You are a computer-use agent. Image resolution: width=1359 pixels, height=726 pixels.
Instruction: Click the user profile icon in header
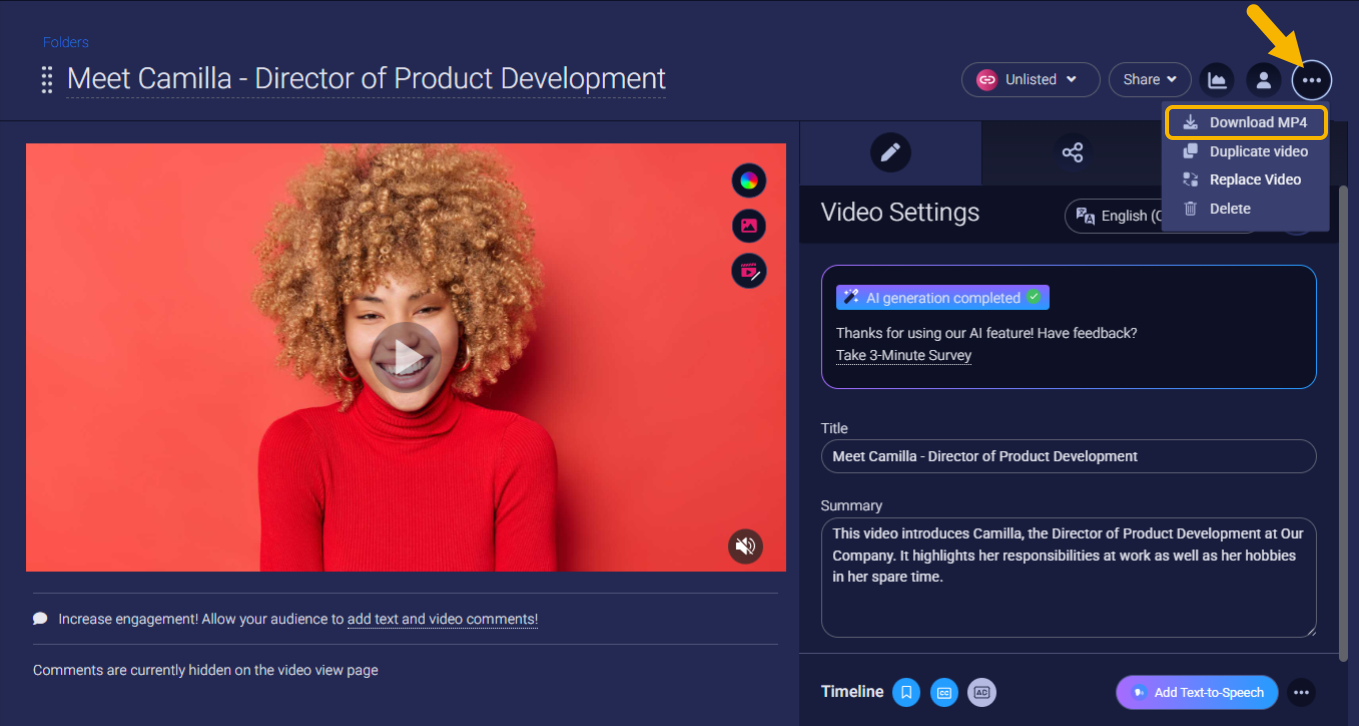tap(1264, 80)
